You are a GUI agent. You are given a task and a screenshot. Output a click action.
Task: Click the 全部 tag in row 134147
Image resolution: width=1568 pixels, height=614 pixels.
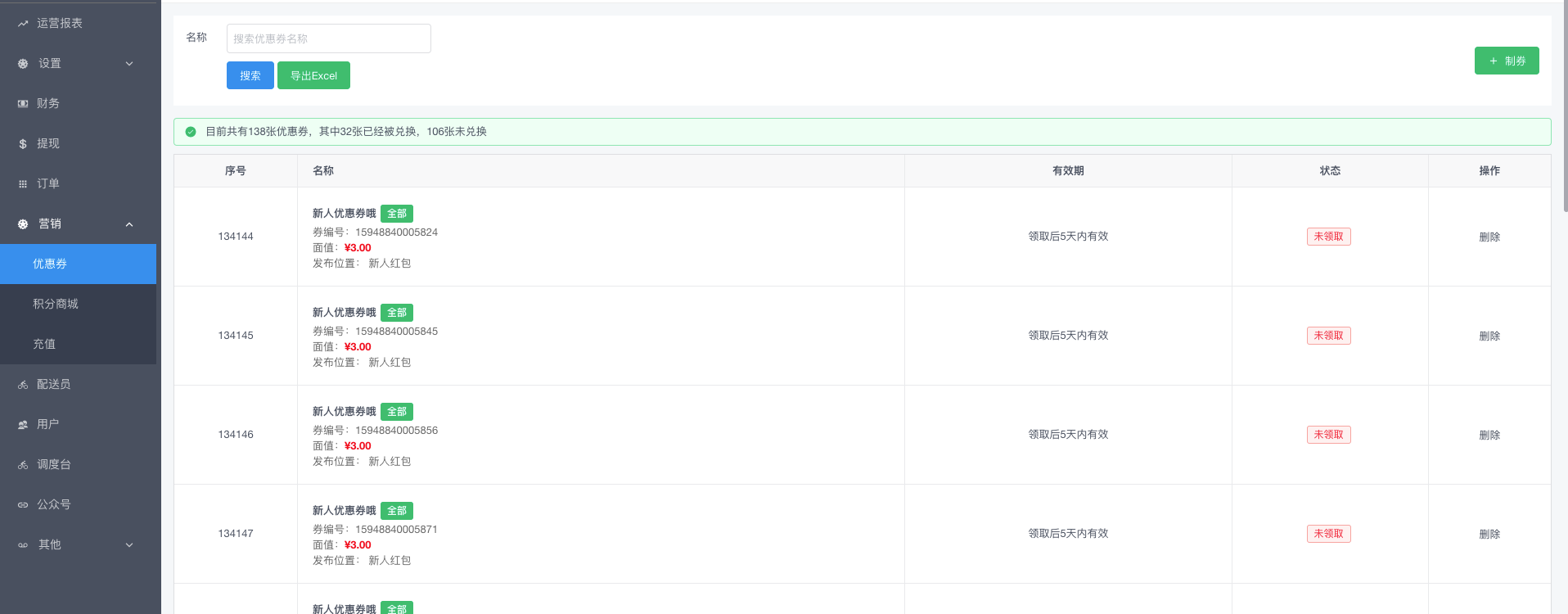397,511
